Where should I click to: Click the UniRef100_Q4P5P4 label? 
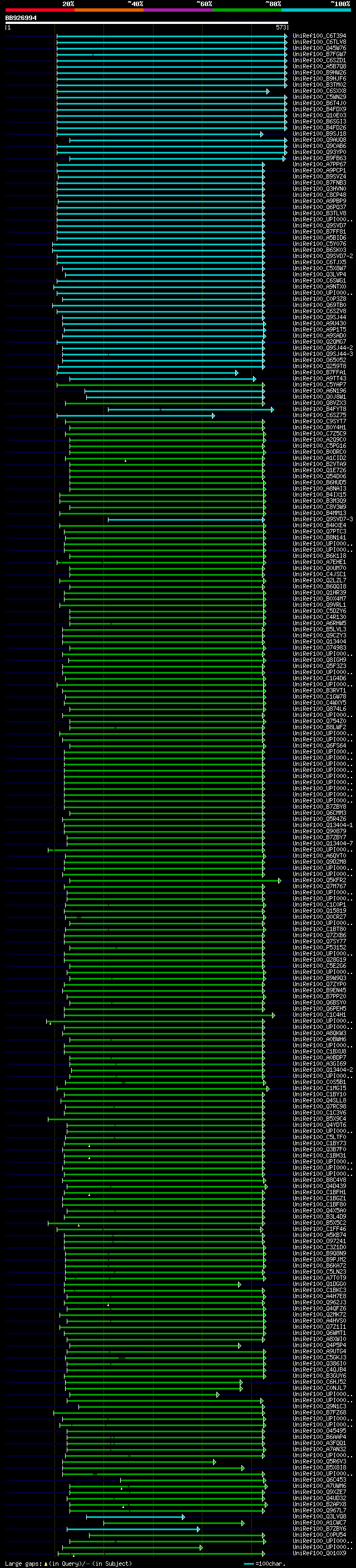click(x=319, y=1346)
